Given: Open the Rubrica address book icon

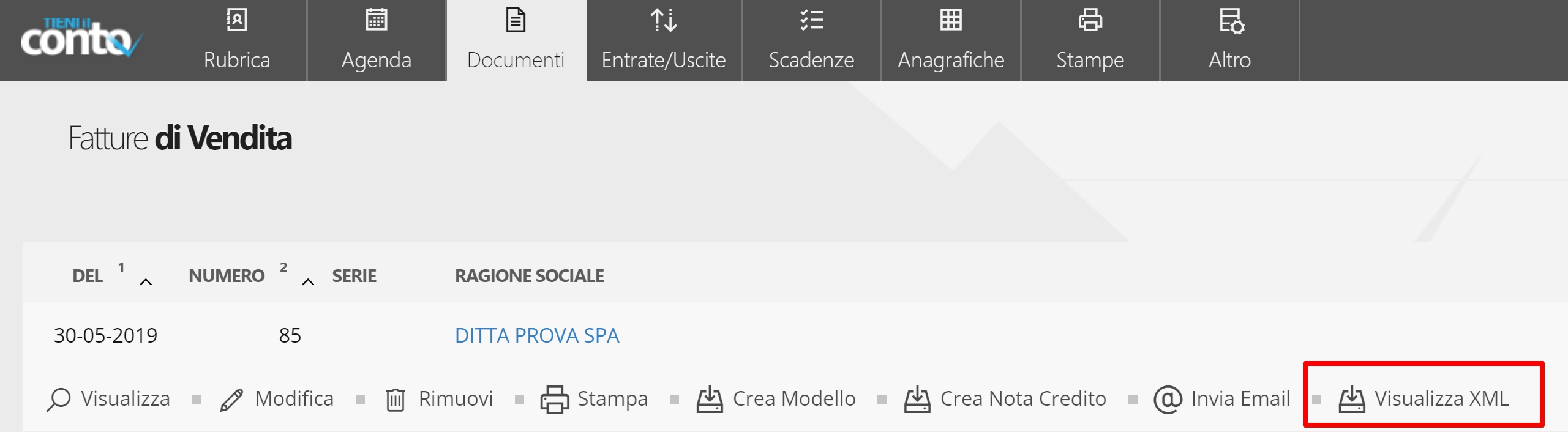Looking at the screenshot, I should coord(236,20).
